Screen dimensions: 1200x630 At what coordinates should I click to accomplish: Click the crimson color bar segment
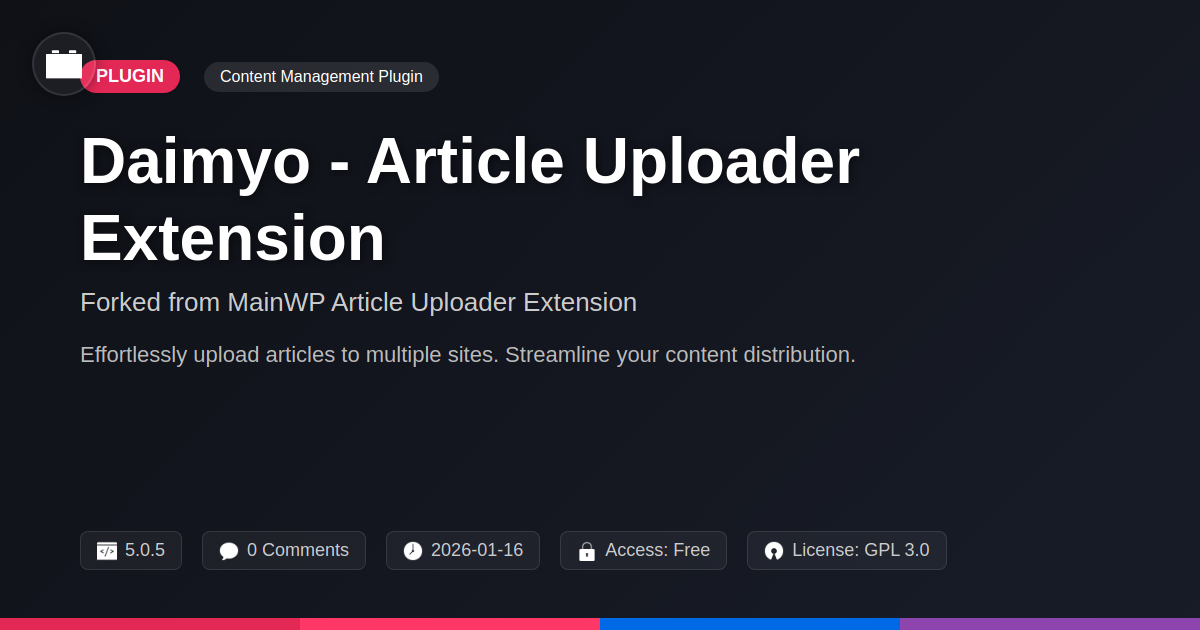[x=150, y=624]
